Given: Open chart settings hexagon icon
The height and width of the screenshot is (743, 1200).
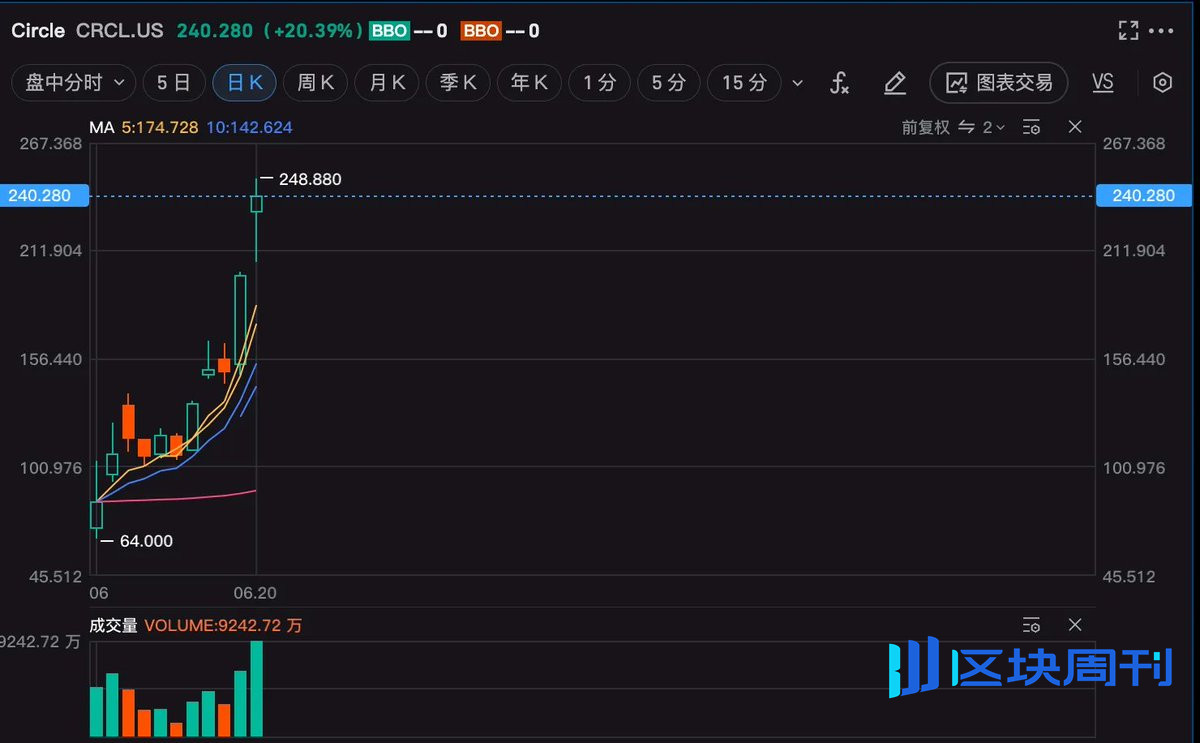Looking at the screenshot, I should click(1162, 83).
